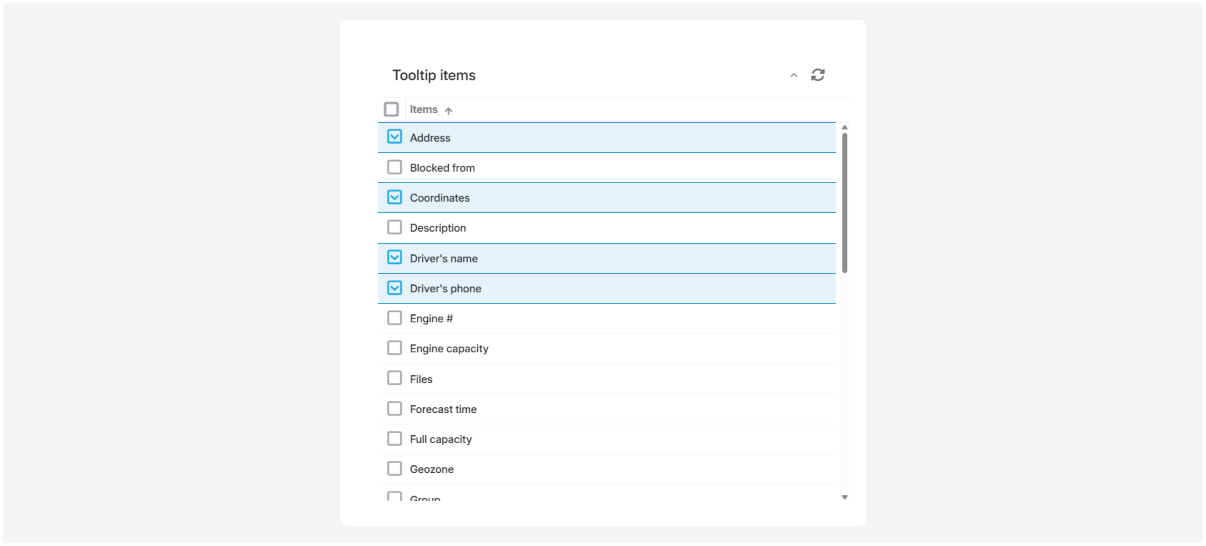Tick the Engine # checkbox
Viewport: 1206px width, 546px height.
click(x=394, y=318)
